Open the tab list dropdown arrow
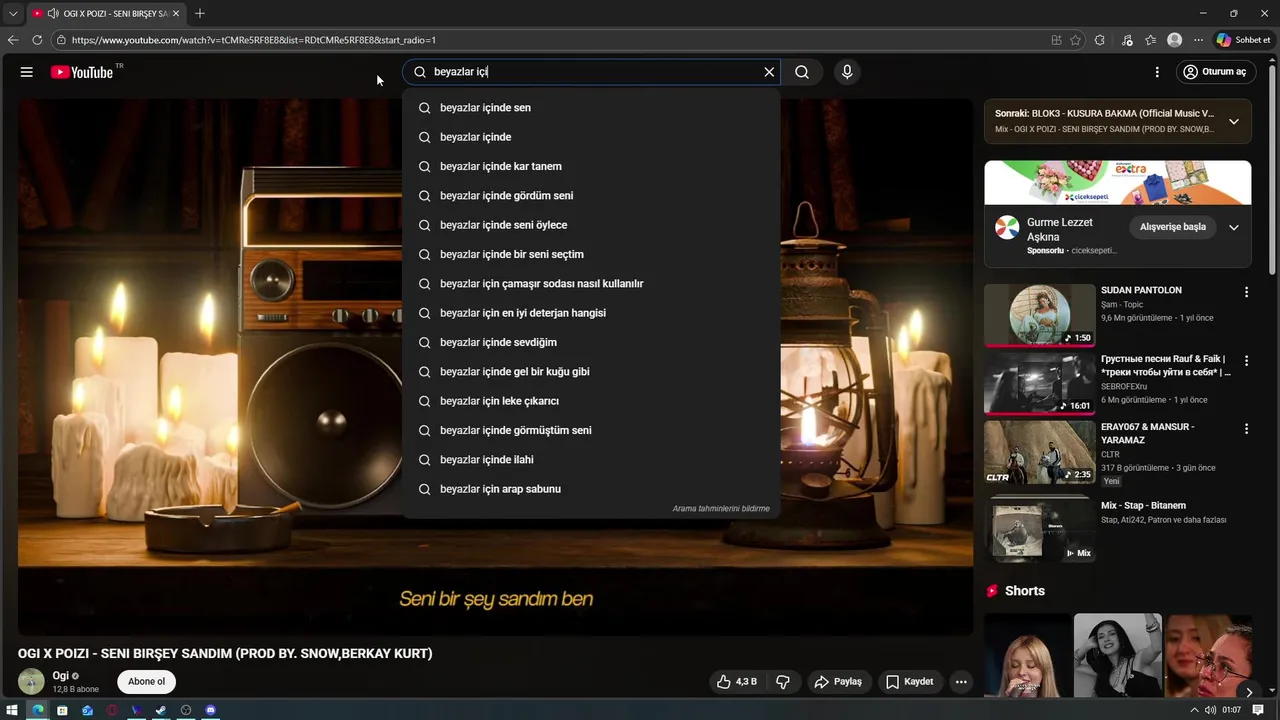 pyautogui.click(x=13, y=13)
